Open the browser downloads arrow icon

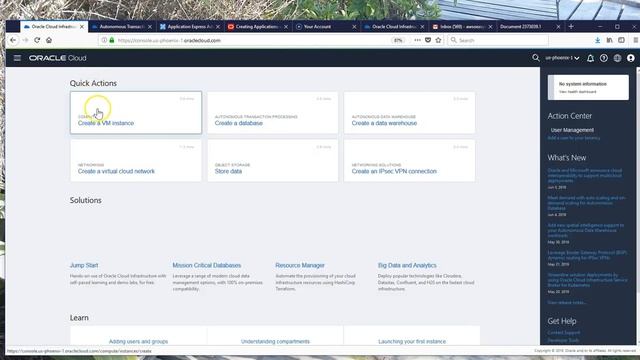coord(598,40)
